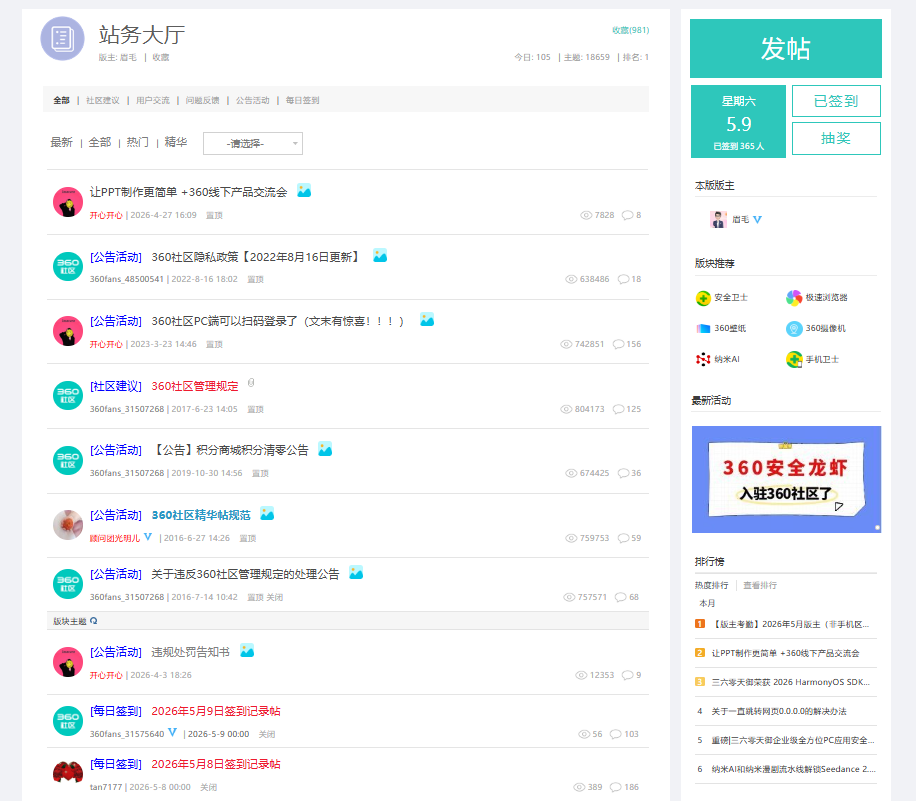Open the 360壁纸 board icon
Image resolution: width=916 pixels, height=801 pixels.
[703, 329]
